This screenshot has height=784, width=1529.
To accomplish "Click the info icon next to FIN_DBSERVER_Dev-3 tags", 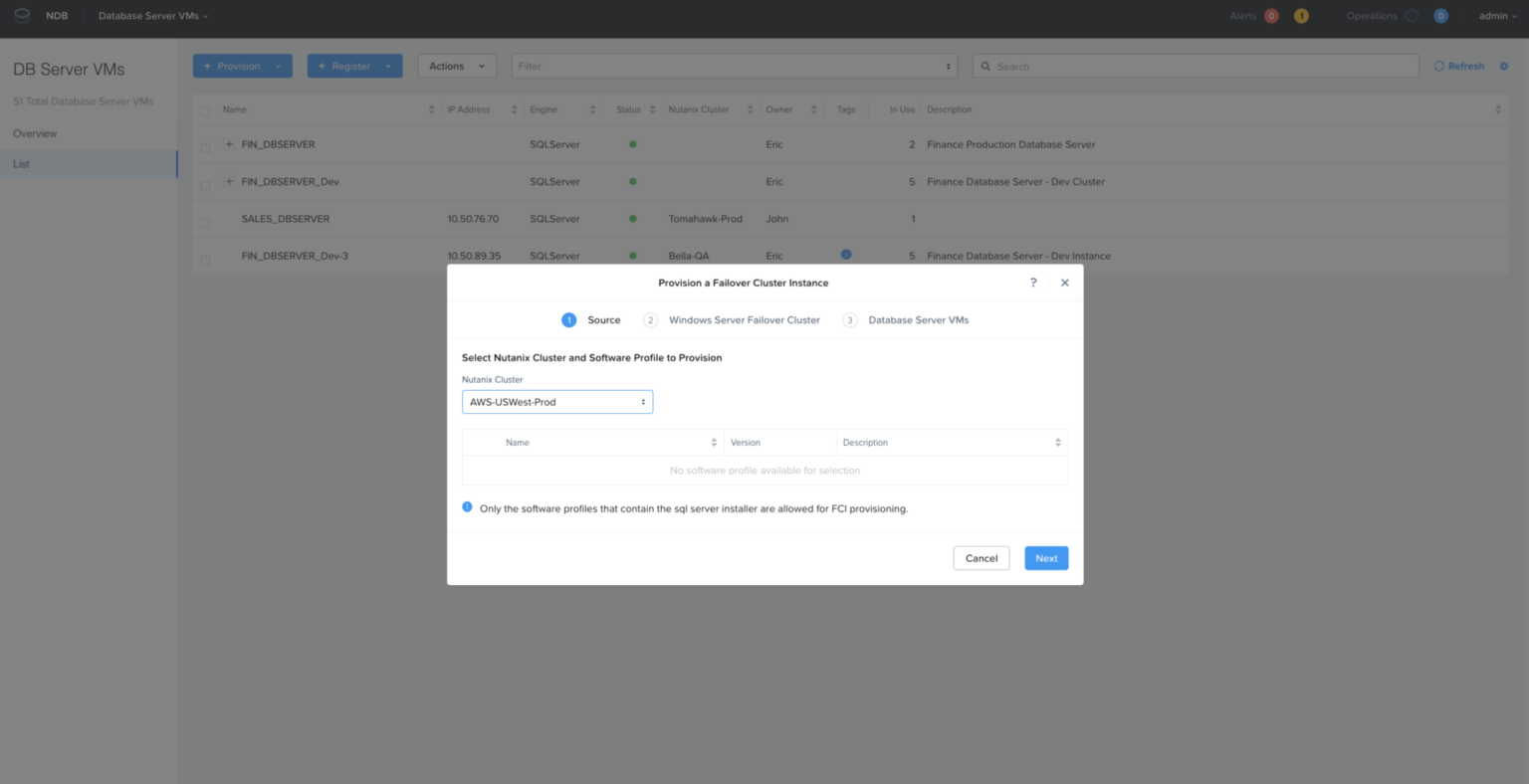I will (845, 255).
